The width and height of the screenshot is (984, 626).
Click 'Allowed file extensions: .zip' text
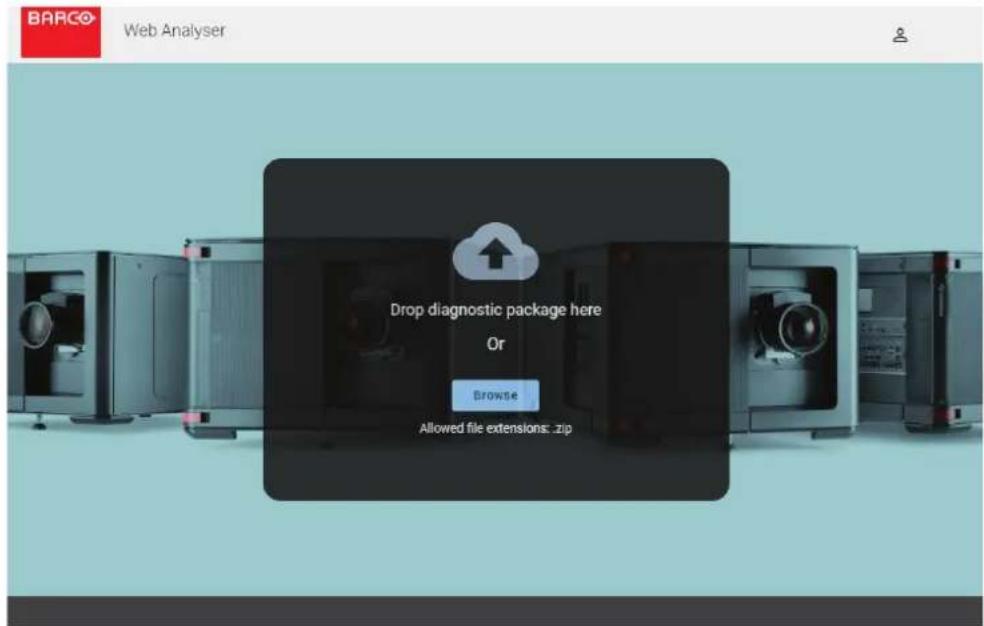click(496, 428)
